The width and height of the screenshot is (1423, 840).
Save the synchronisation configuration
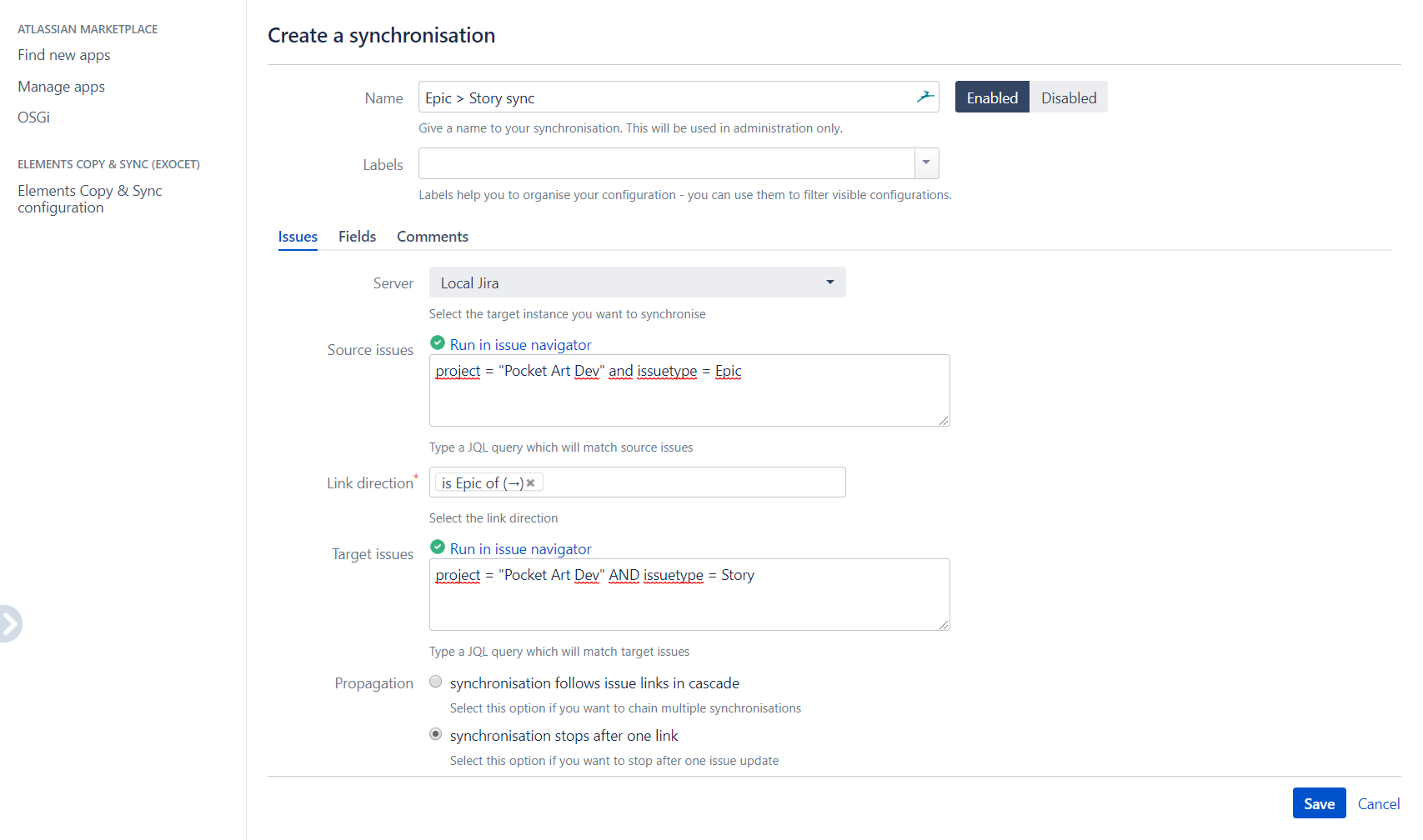pyautogui.click(x=1318, y=803)
